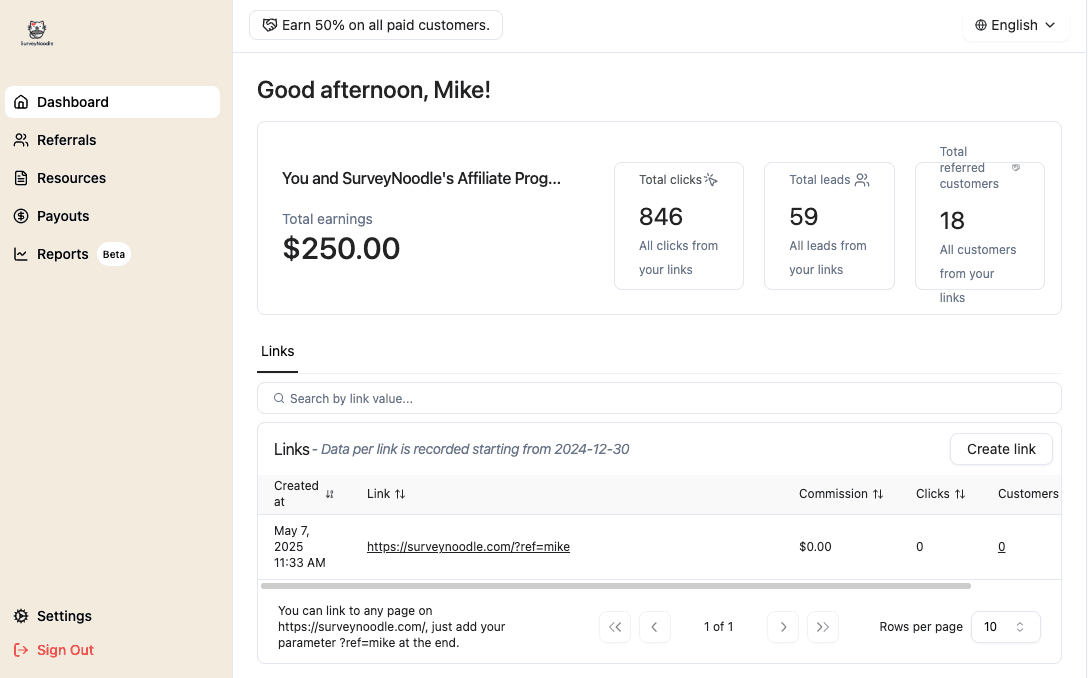Viewport: 1088px width, 678px height.
Task: Click the globe icon beside English
Action: point(981,25)
